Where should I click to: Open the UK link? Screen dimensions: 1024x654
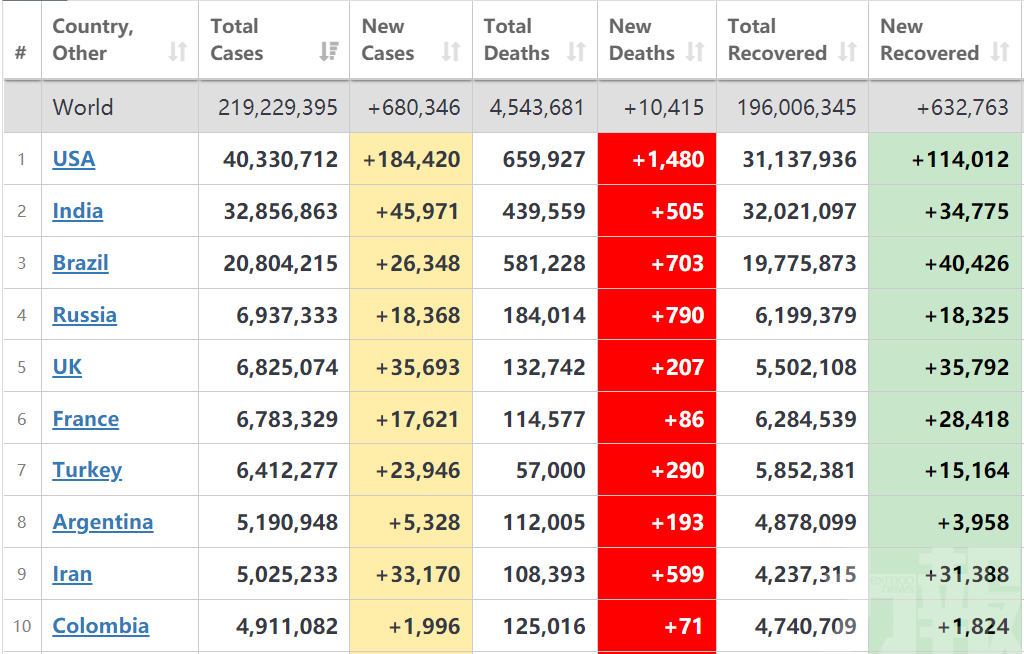67,367
